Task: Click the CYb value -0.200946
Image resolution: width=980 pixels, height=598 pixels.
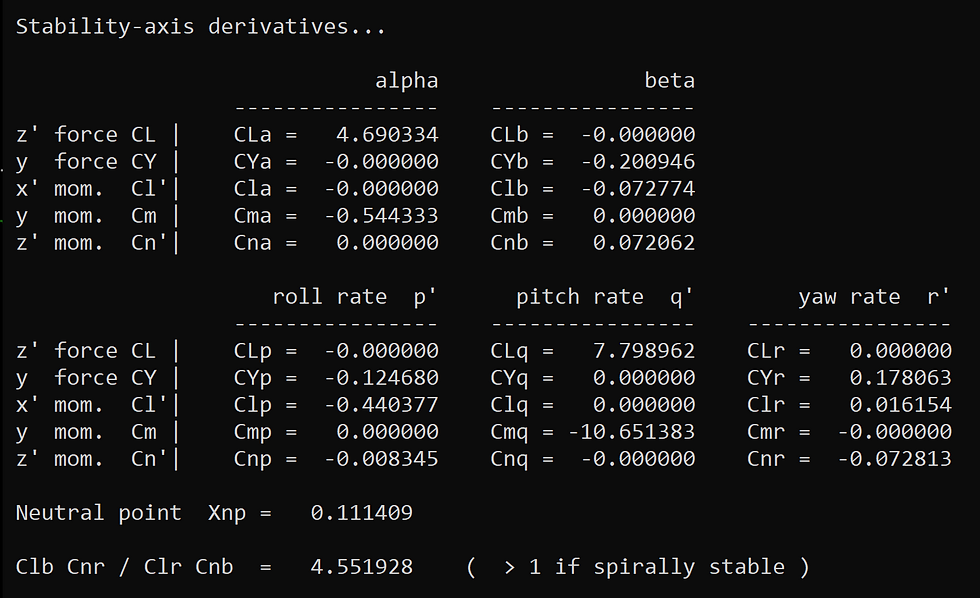Action: (638, 162)
